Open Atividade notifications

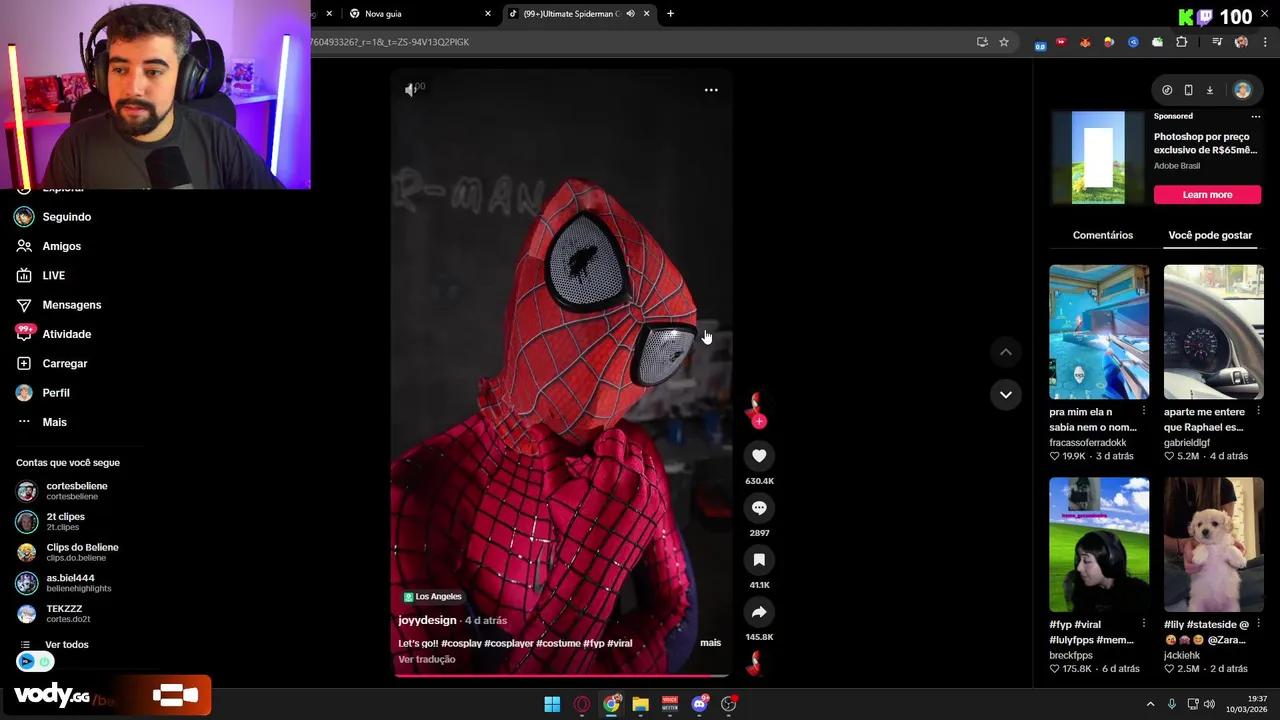54,334
